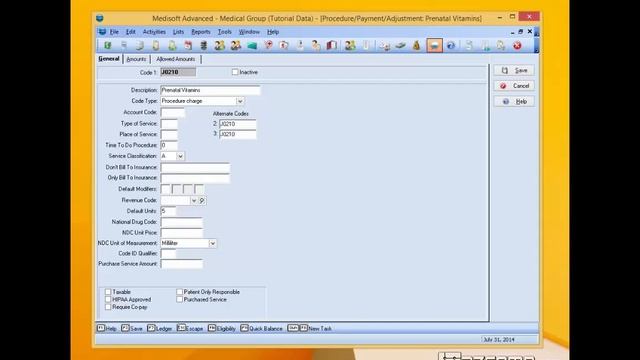Open the Window menu

[249, 31]
